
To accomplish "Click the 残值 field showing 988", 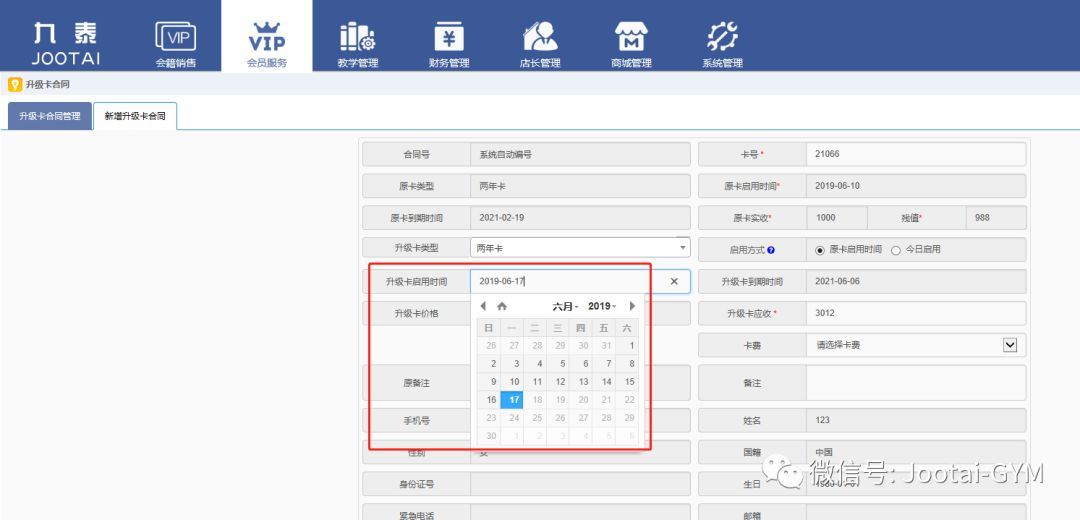I will point(996,218).
